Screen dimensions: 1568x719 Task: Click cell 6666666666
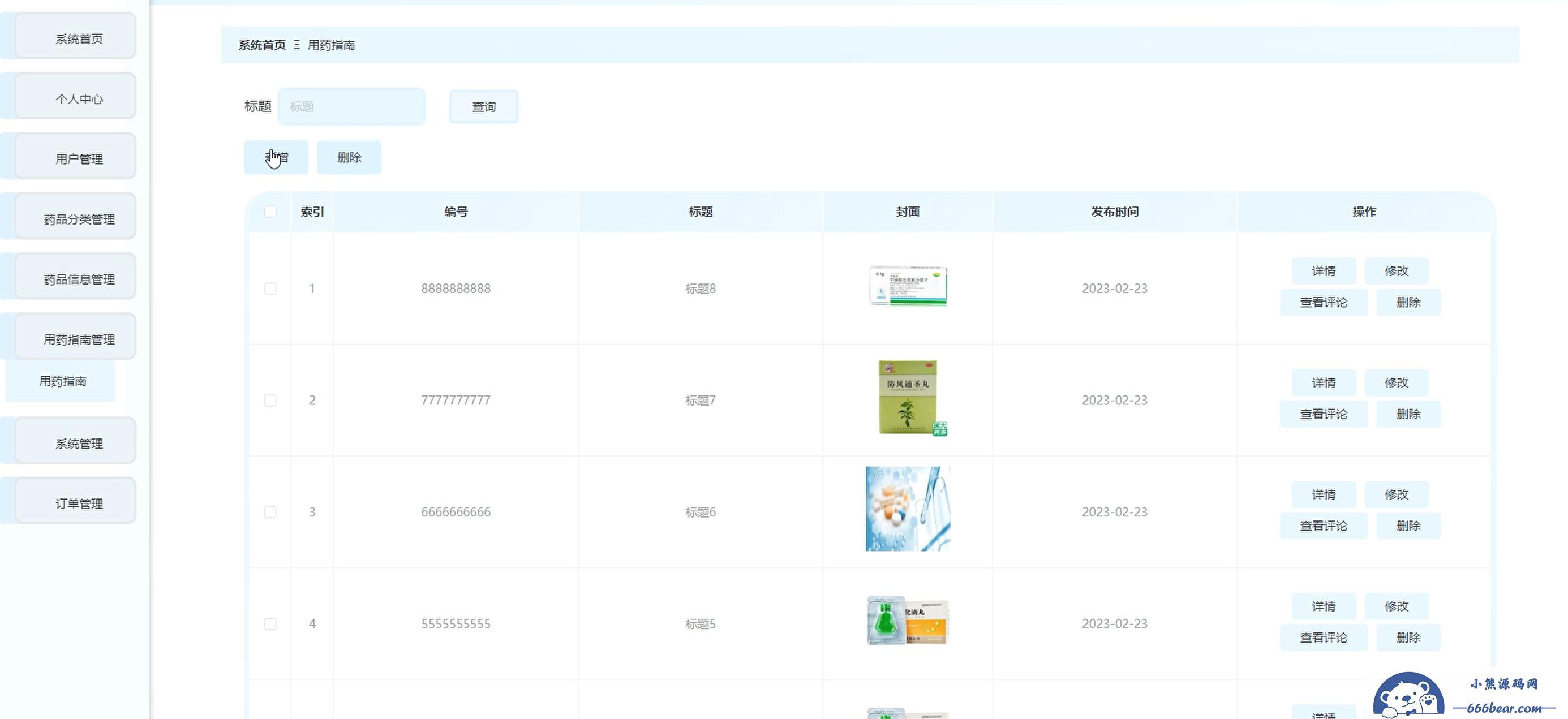(x=456, y=512)
